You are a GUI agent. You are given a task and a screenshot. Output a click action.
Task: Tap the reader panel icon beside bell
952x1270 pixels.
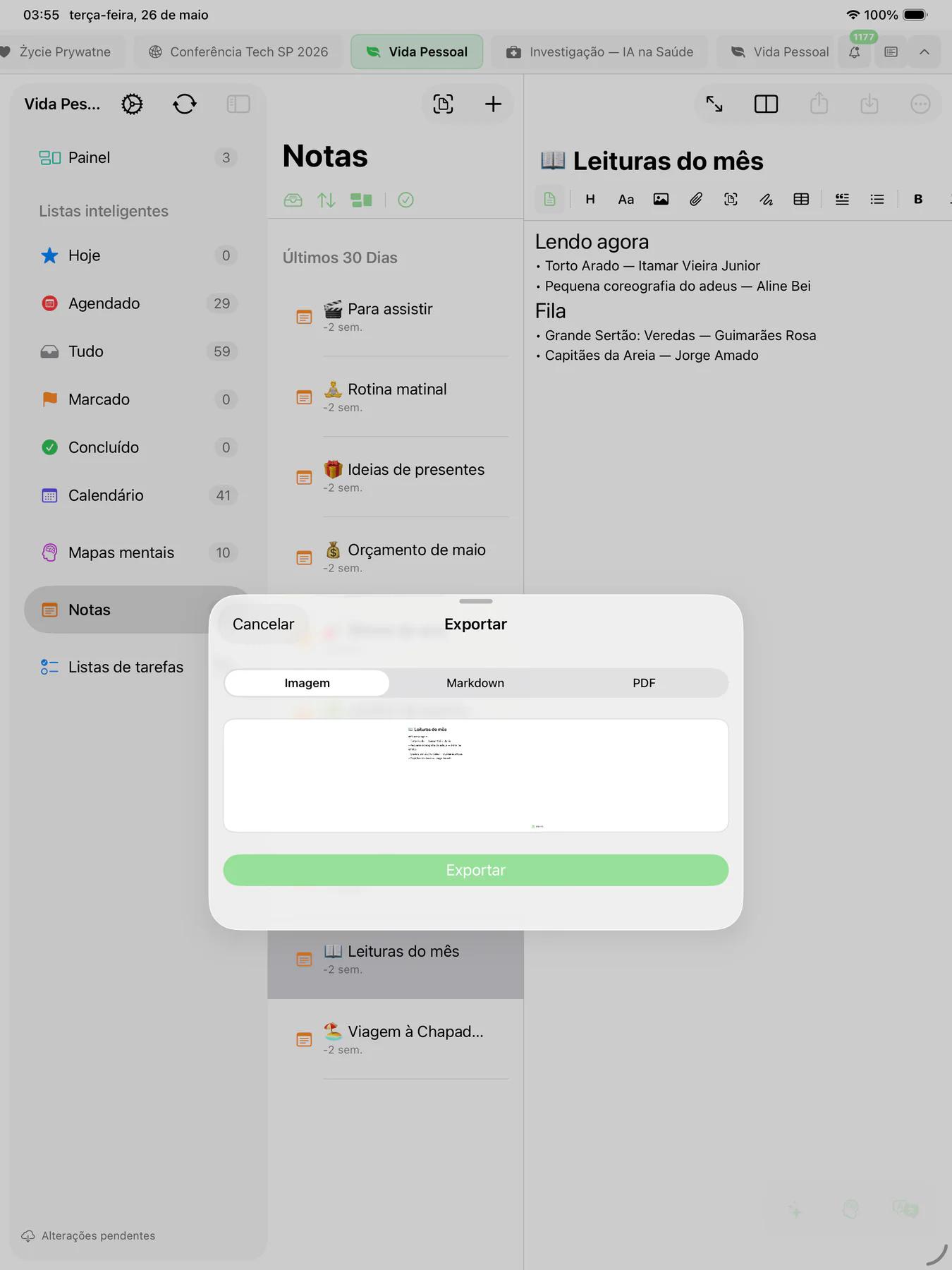(x=891, y=52)
